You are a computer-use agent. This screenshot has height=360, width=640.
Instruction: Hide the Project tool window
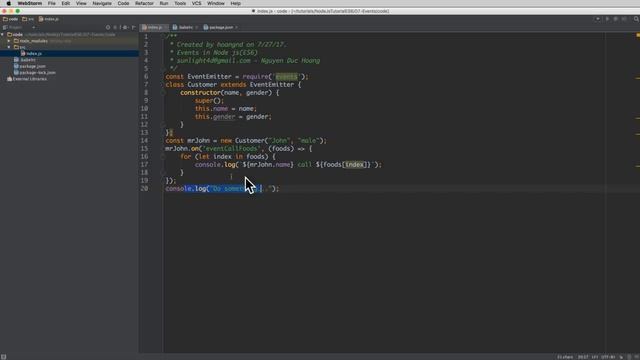pyautogui.click(x=133, y=27)
